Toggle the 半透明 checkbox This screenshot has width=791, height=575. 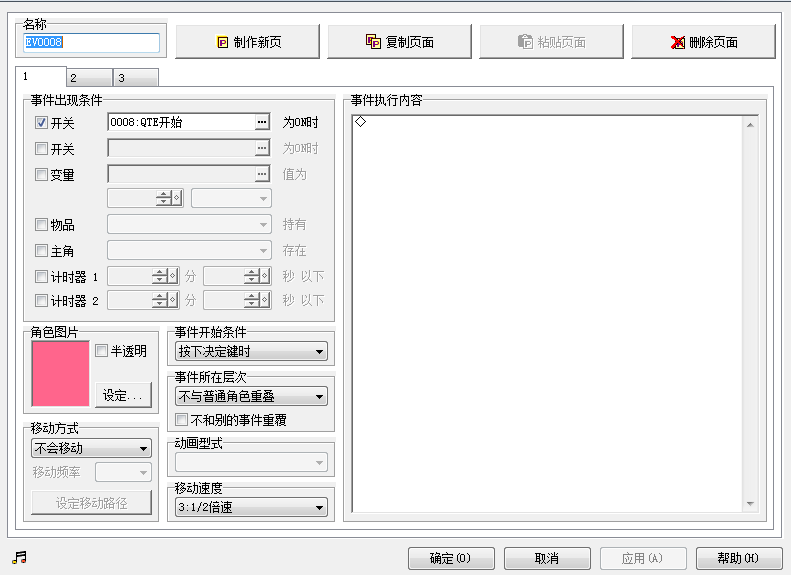101,351
